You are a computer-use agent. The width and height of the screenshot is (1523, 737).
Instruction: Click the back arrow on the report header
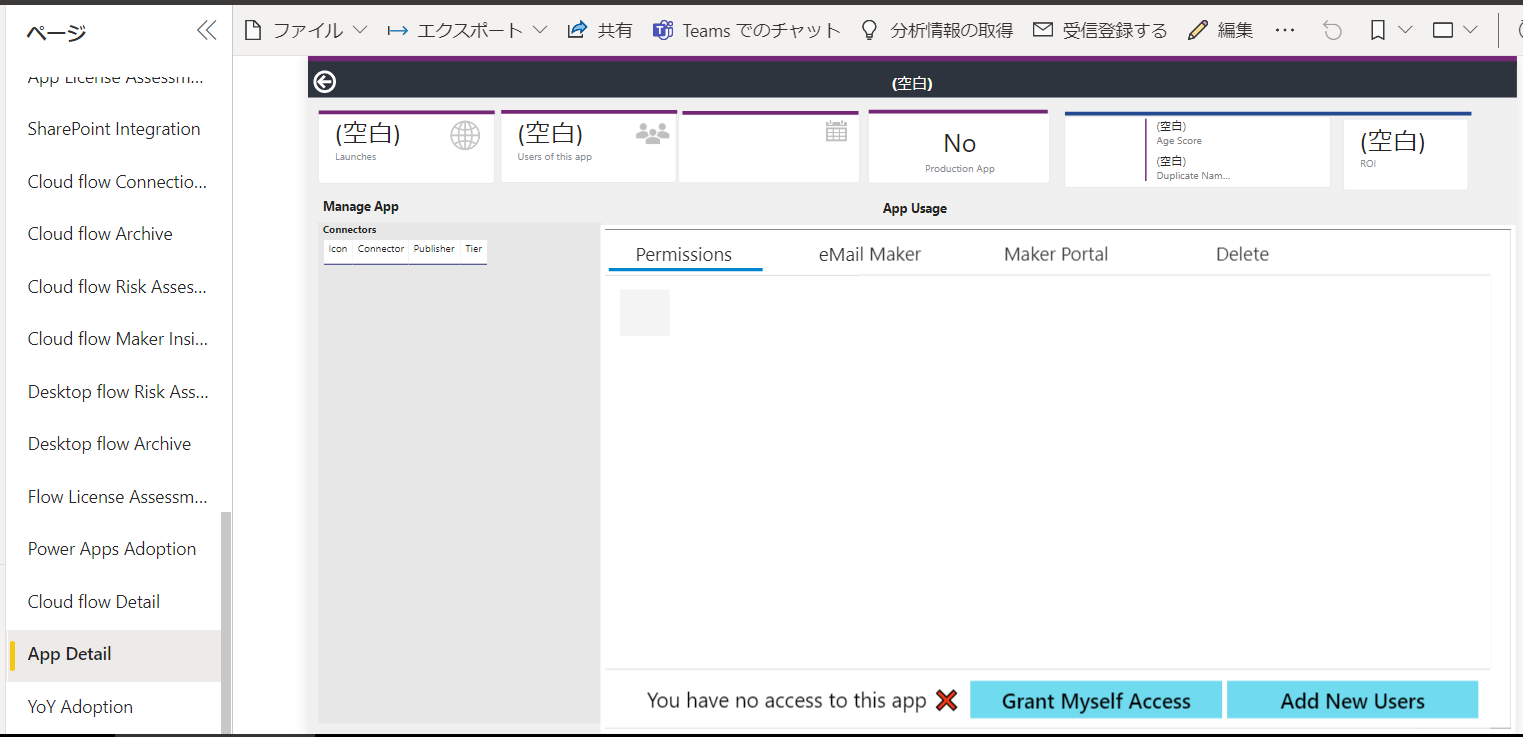[324, 81]
